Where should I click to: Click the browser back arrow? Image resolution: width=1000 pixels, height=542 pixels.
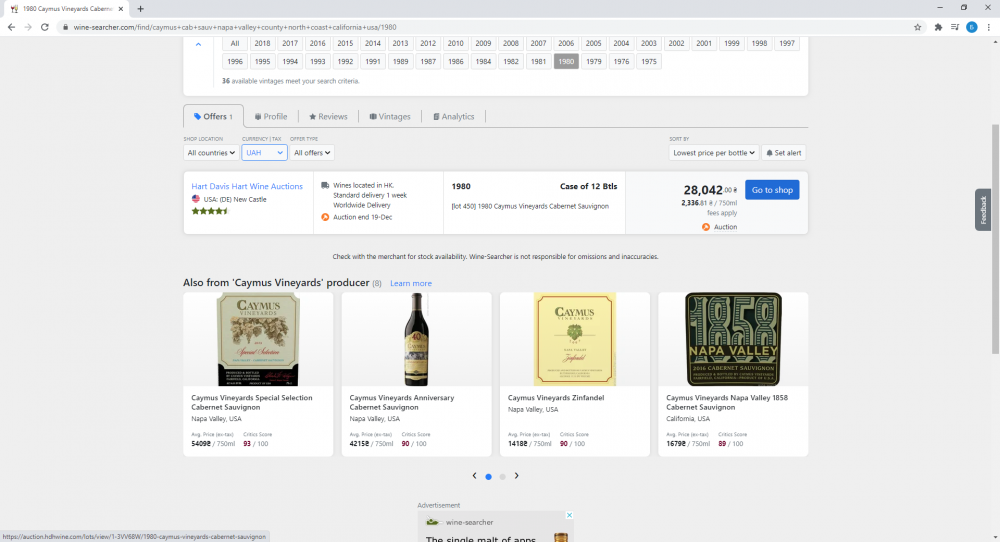[x=11, y=27]
